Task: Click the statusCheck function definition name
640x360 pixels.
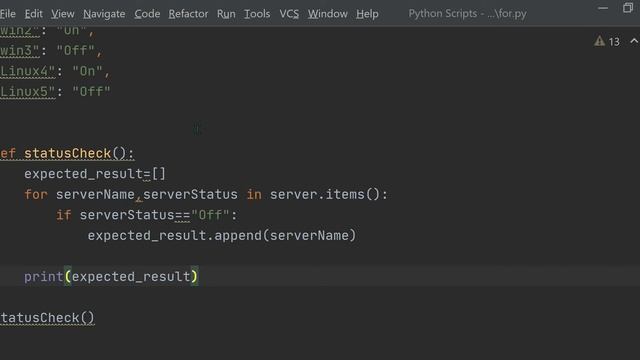Action: pos(67,153)
